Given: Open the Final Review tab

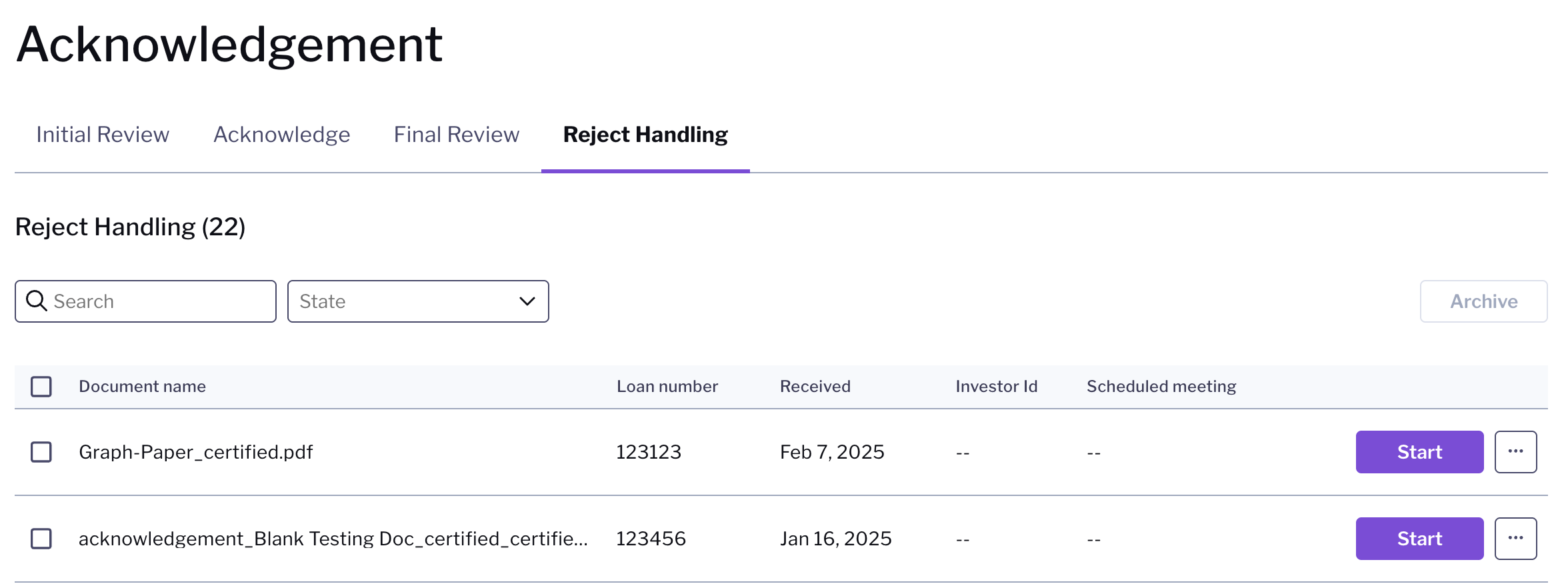Looking at the screenshot, I should (x=456, y=135).
